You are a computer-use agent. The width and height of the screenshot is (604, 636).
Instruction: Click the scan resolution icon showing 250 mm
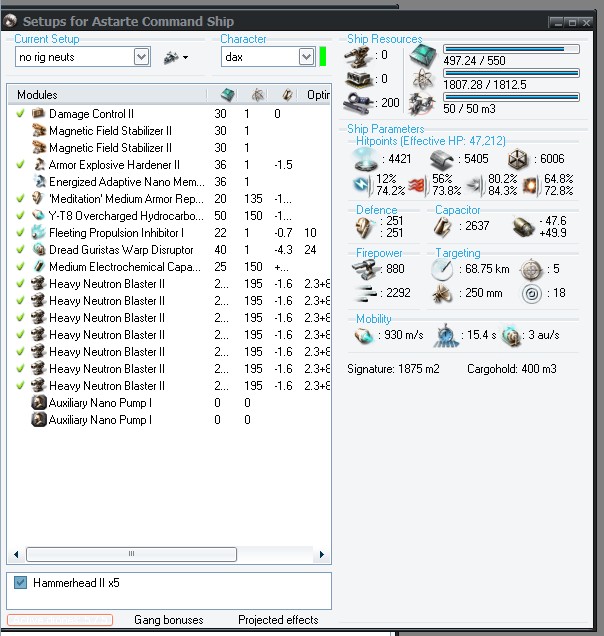click(442, 293)
